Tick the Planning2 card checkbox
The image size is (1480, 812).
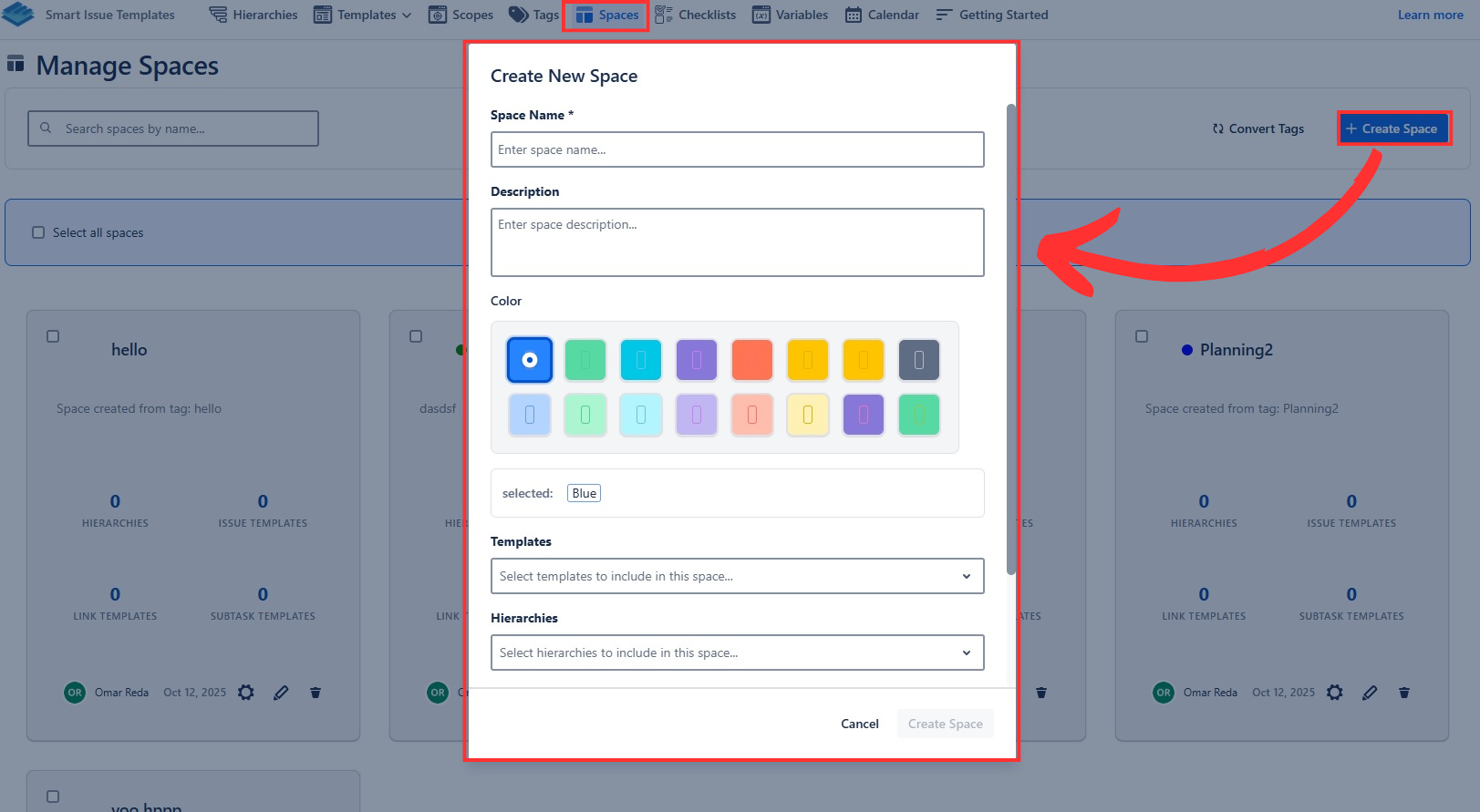click(1142, 336)
